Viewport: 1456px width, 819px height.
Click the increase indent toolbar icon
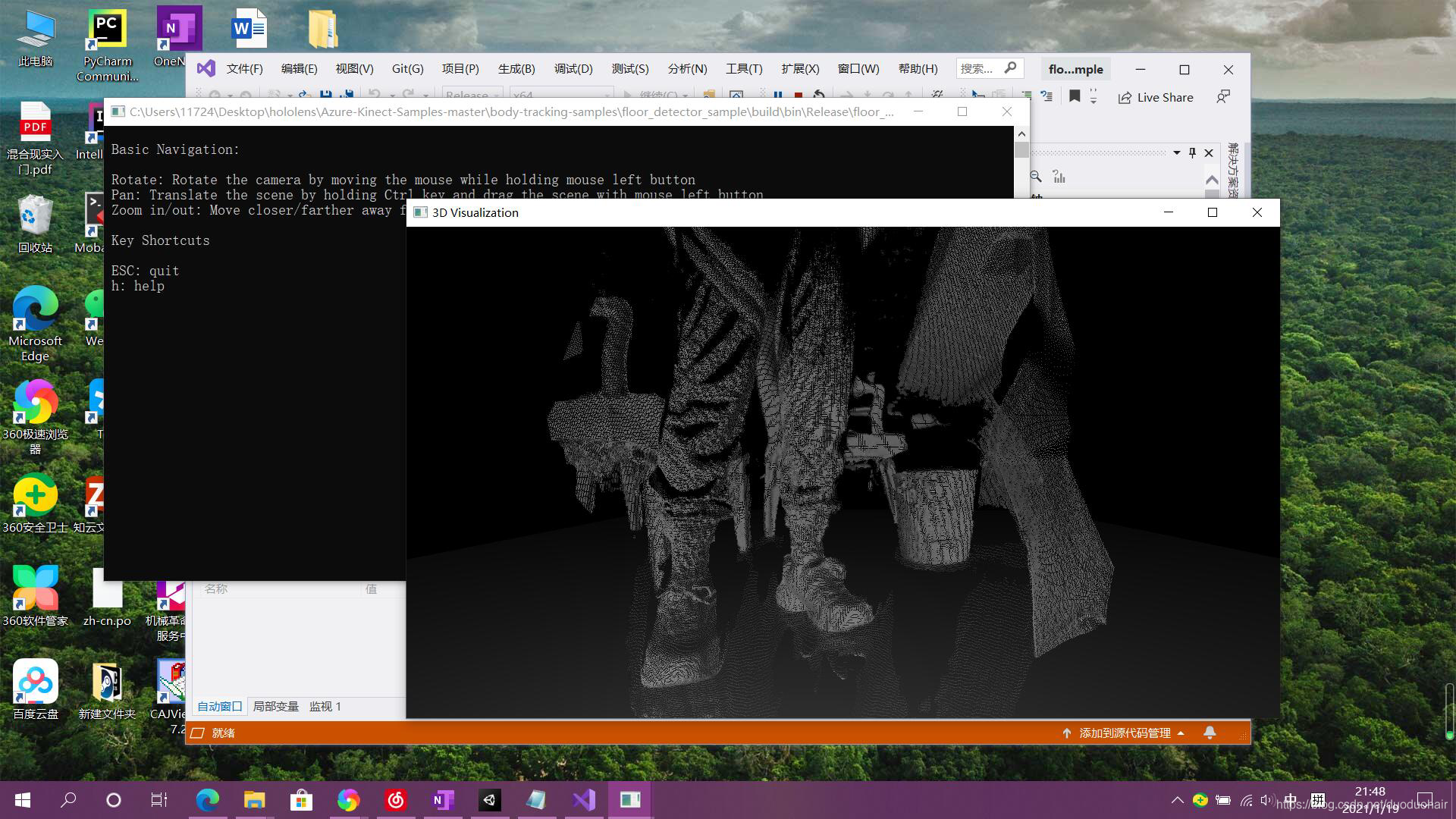click(x=1026, y=96)
